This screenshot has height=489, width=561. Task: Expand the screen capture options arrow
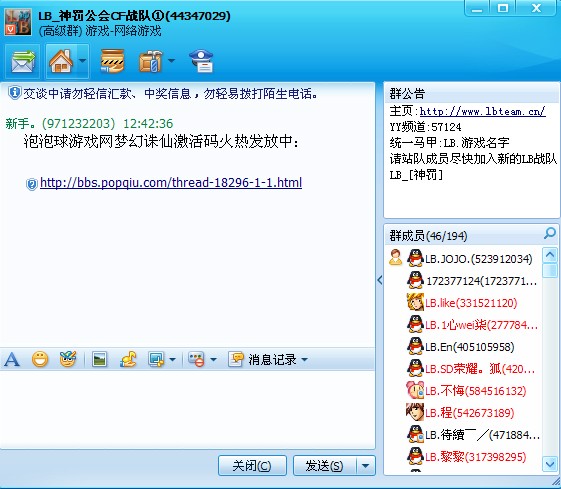click(x=172, y=360)
